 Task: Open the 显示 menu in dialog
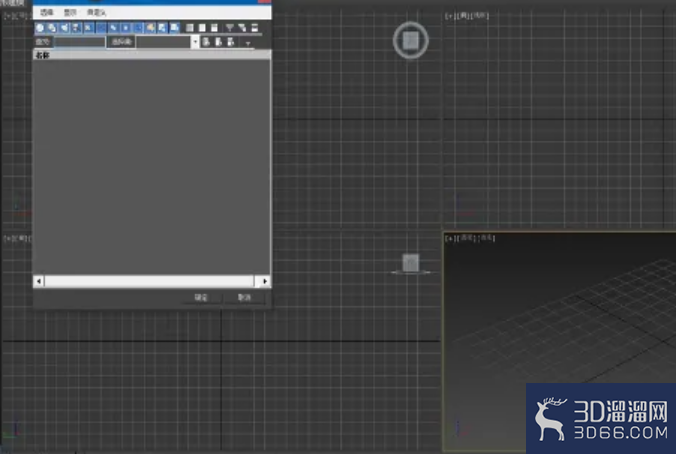pyautogui.click(x=70, y=13)
